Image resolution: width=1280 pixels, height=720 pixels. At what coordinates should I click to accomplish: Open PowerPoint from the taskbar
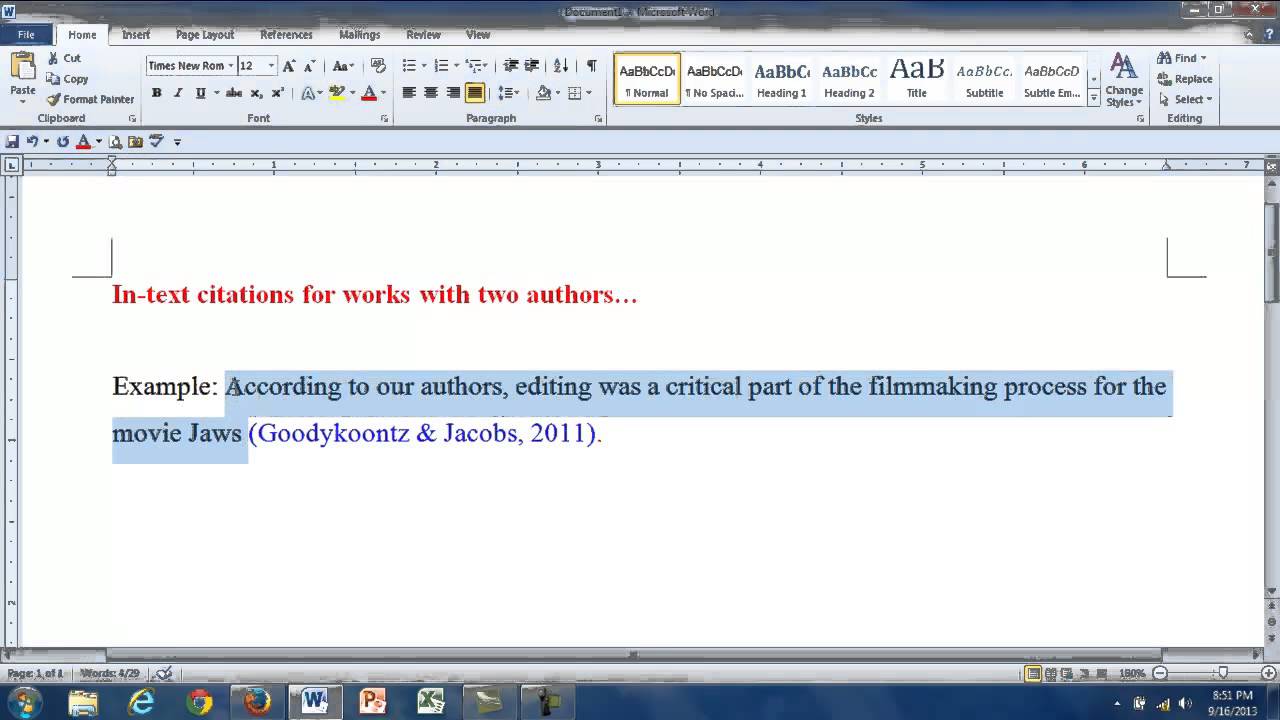pyautogui.click(x=372, y=701)
